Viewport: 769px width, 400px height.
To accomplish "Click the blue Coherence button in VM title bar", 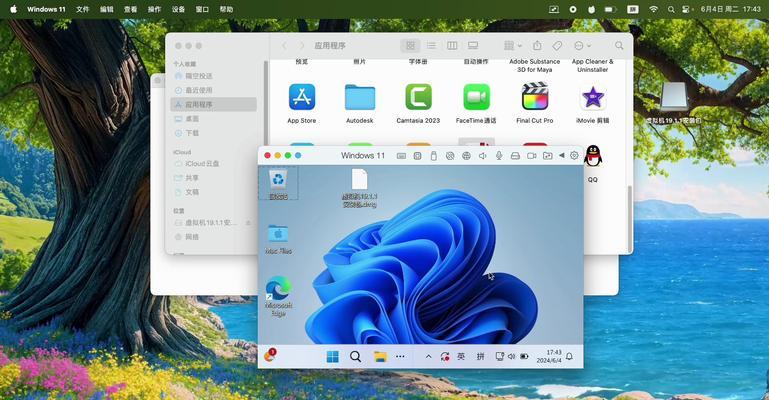I will tap(298, 155).
